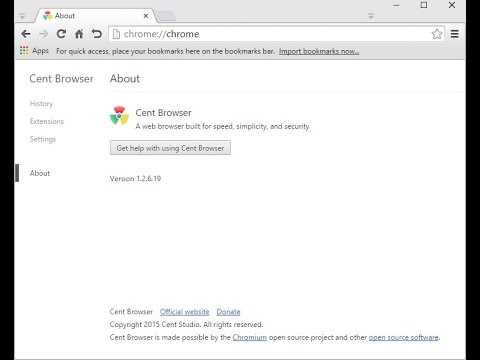Open the open source software link

coord(403,337)
